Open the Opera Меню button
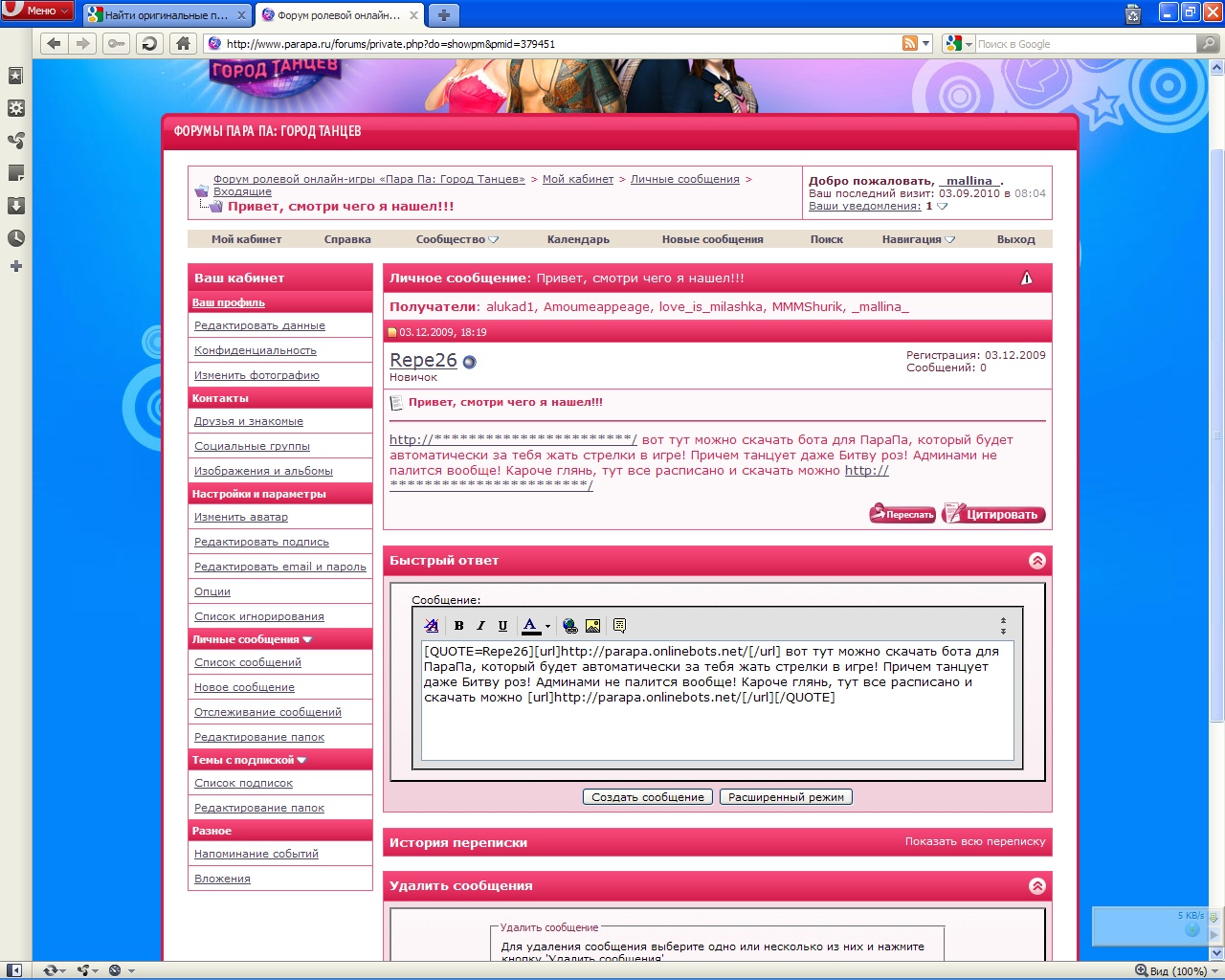 click(37, 11)
